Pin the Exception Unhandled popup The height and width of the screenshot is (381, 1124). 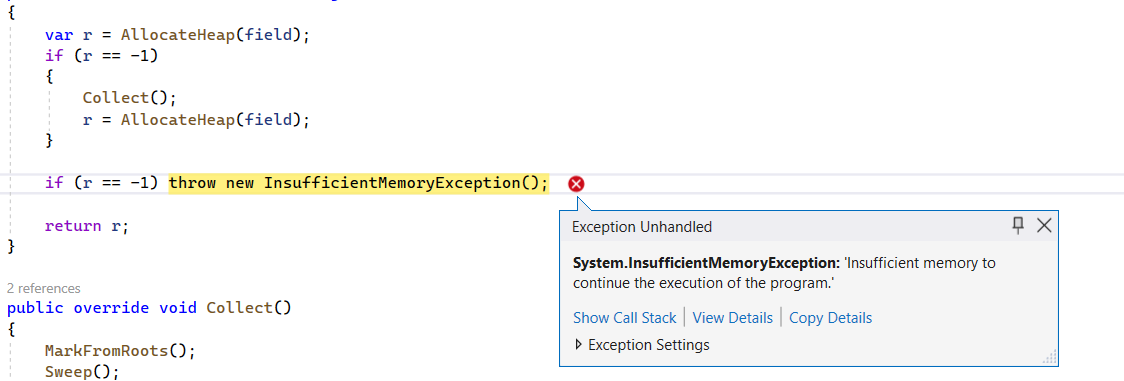click(x=1018, y=226)
